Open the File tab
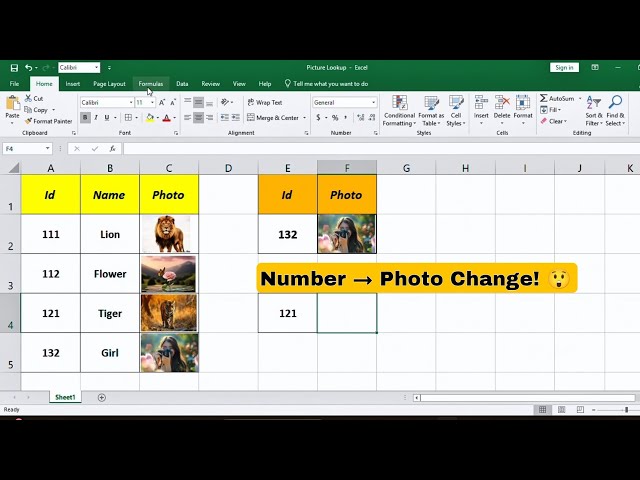Image resolution: width=640 pixels, height=480 pixels. click(14, 84)
